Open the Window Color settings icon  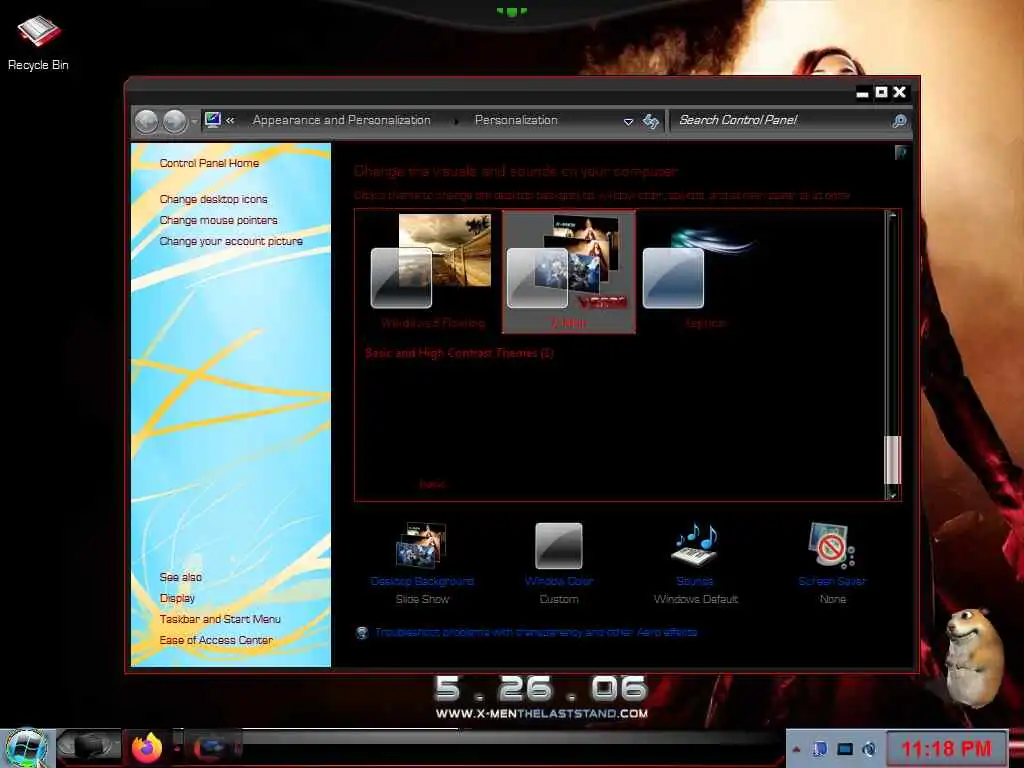tap(559, 545)
